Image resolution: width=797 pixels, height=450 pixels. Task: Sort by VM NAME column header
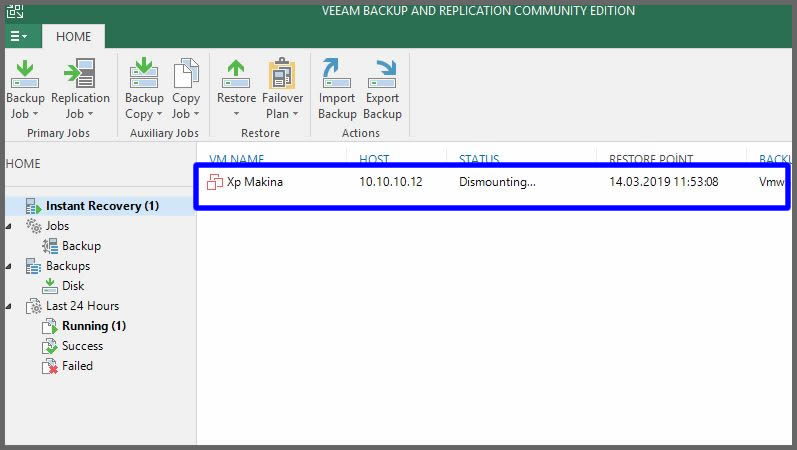coord(237,159)
